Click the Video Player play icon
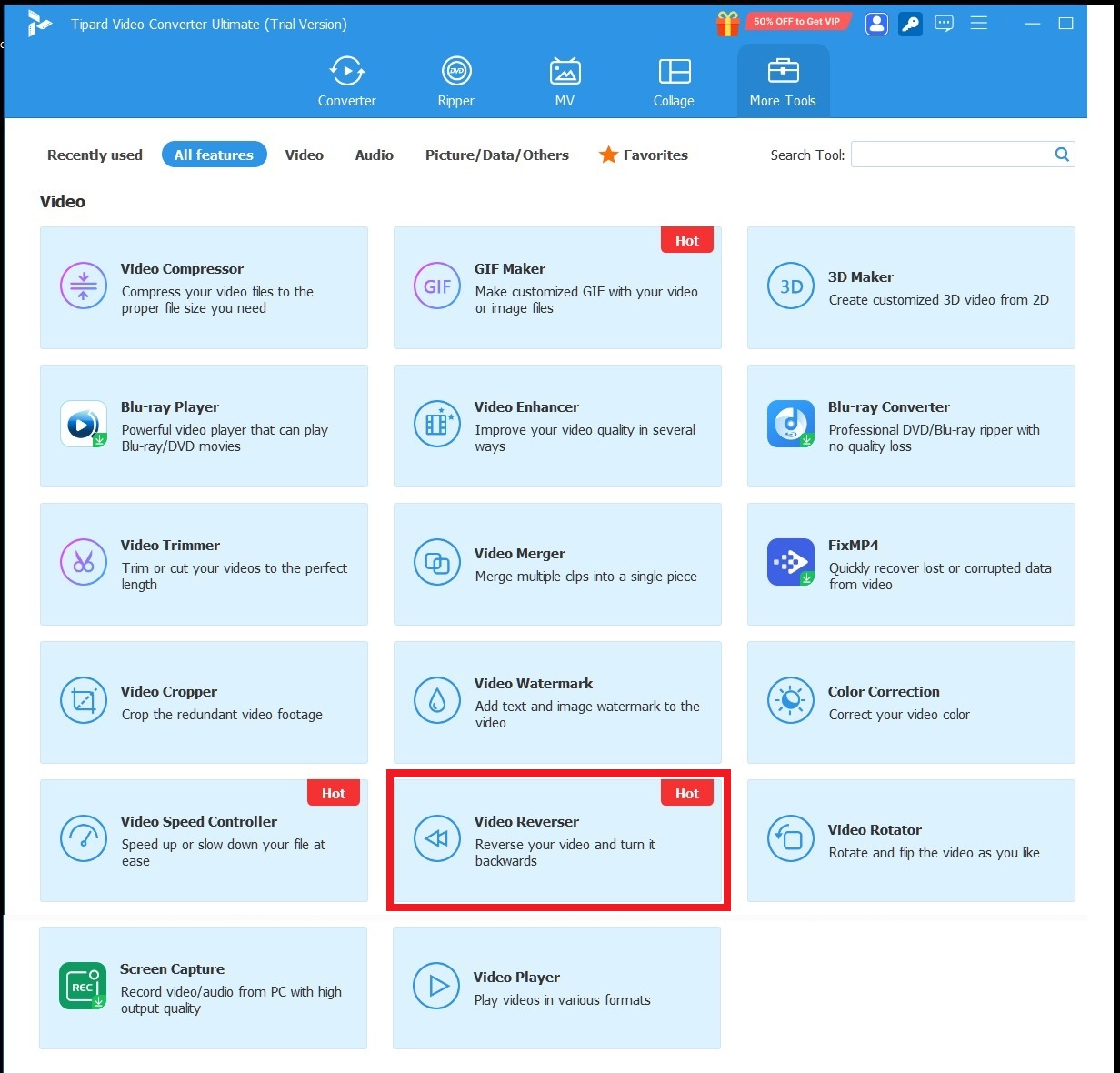The height and width of the screenshot is (1073, 1120). pos(436,986)
